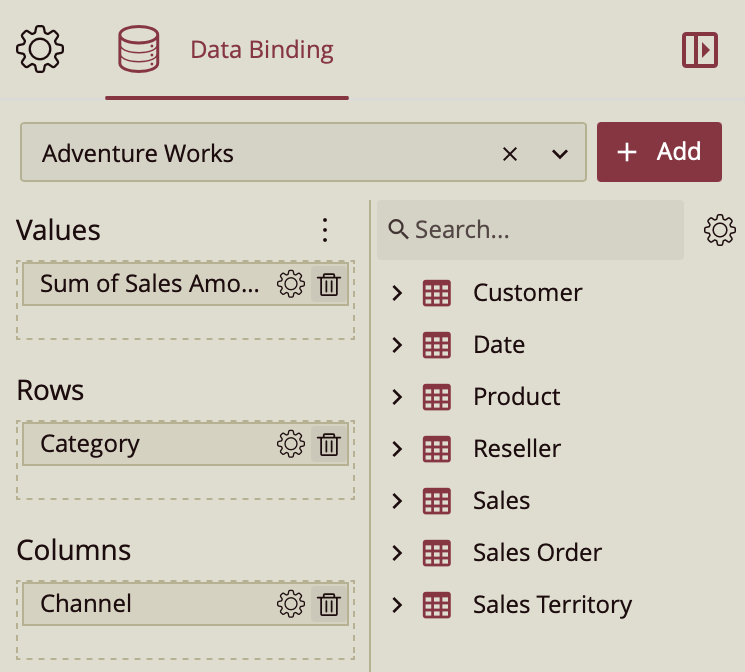This screenshot has height=672, width=745.
Task: Select the Reseller table in field list
Action: click(516, 449)
